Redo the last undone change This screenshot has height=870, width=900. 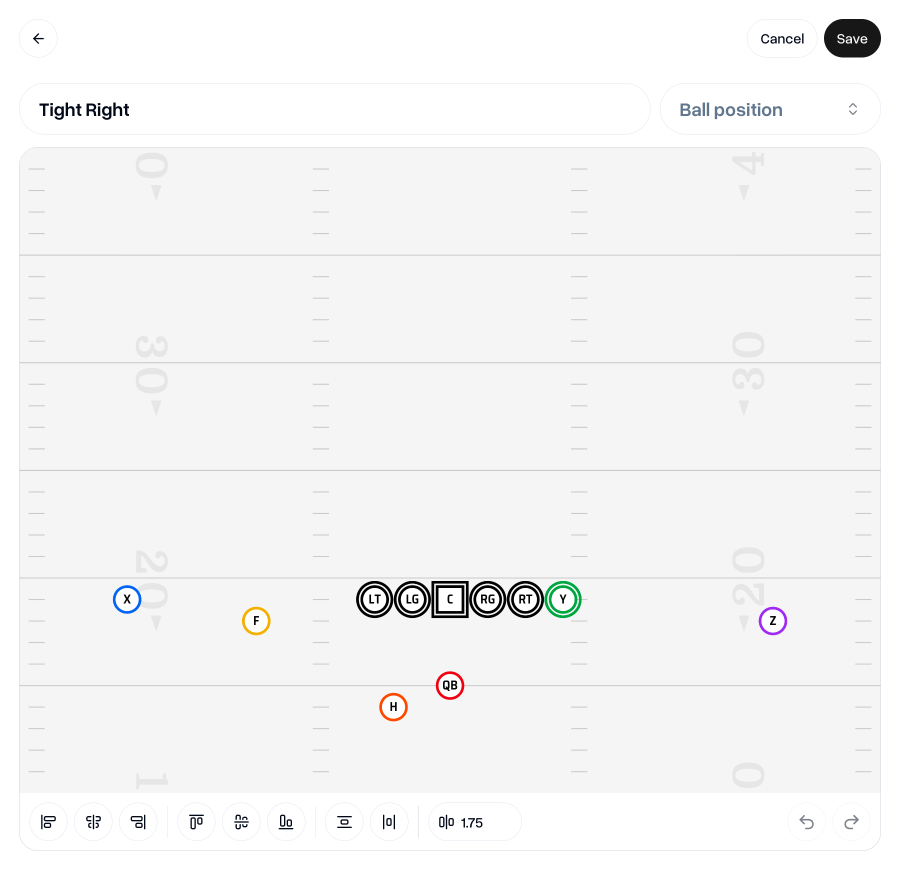(x=852, y=822)
